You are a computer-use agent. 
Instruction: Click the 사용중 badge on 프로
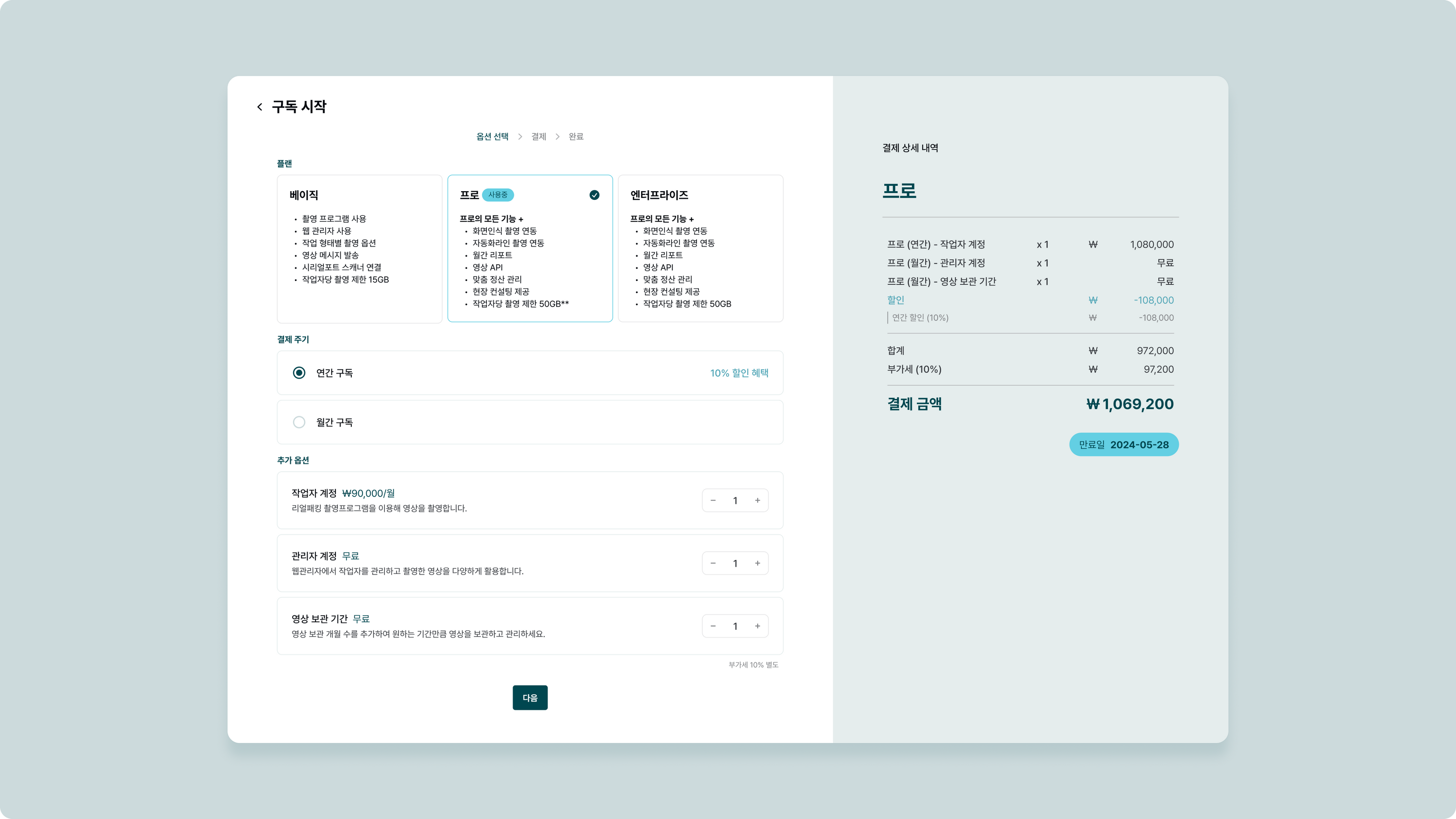(x=497, y=195)
